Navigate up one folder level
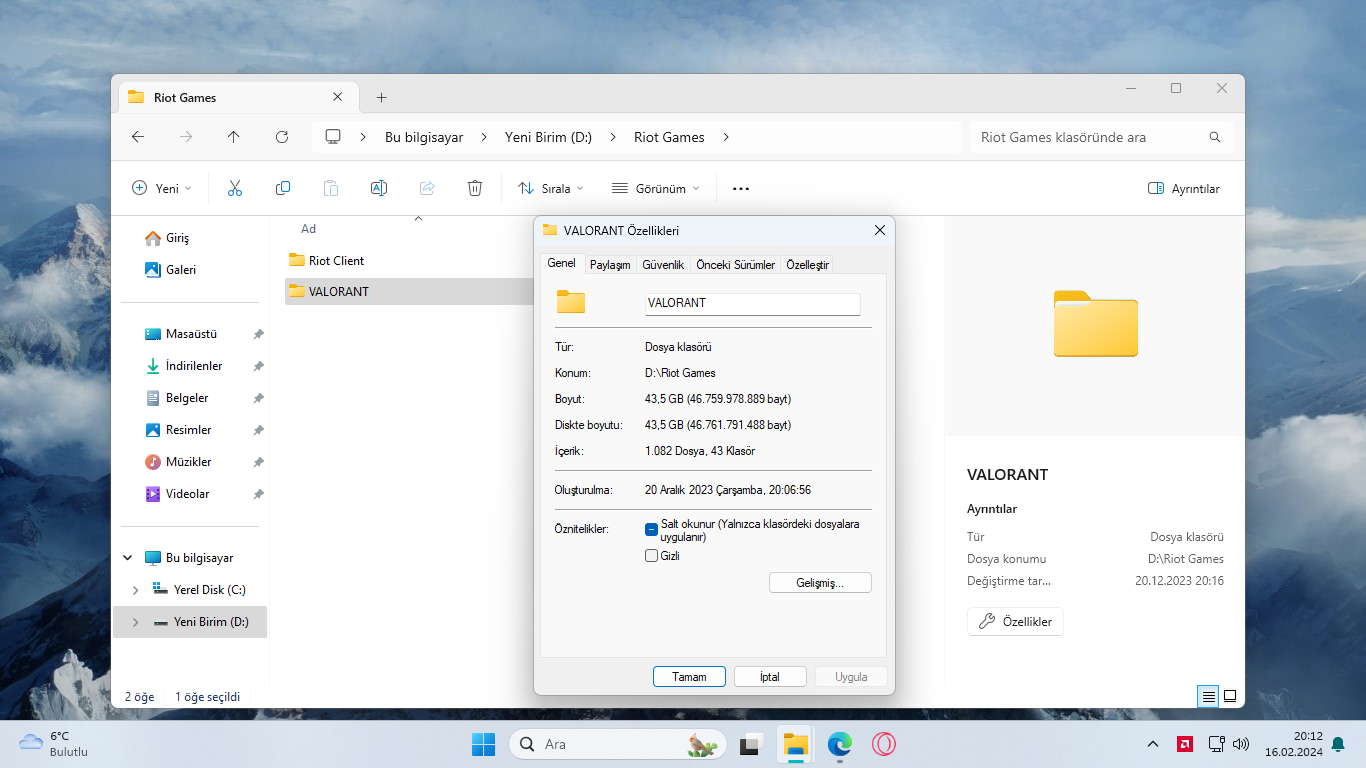Viewport: 1366px width, 768px height. 234,137
